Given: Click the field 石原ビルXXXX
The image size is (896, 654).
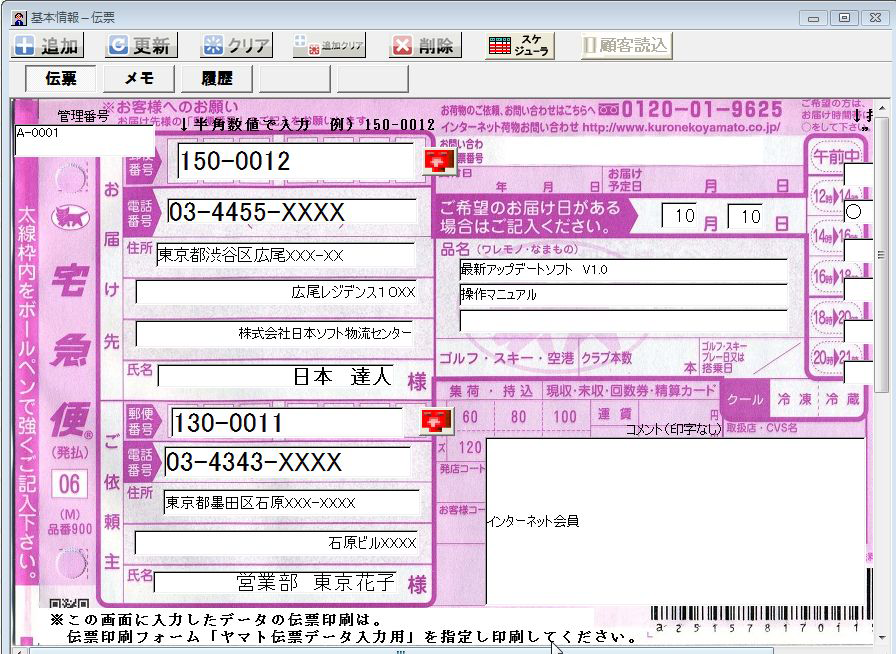Looking at the screenshot, I should (277, 543).
